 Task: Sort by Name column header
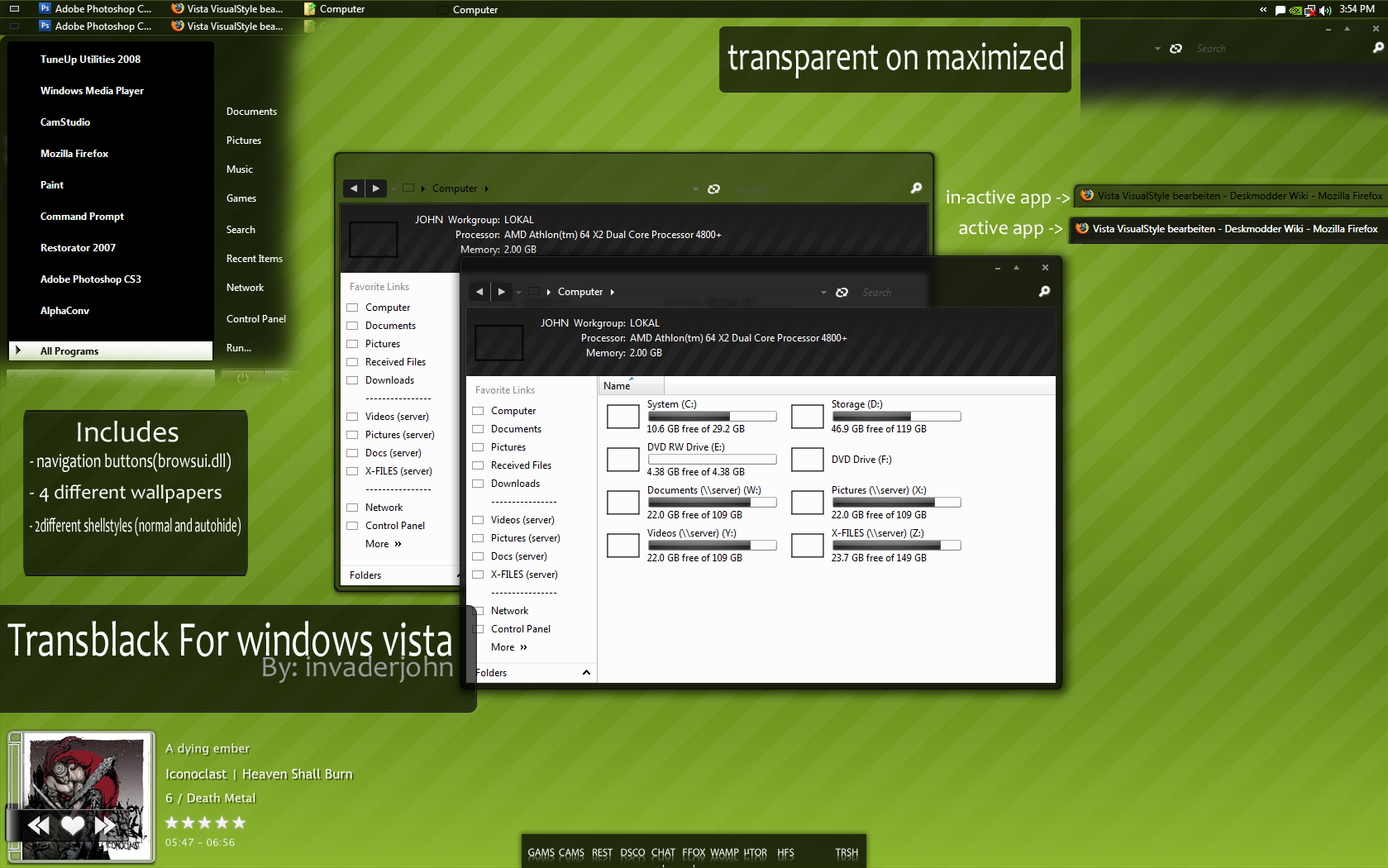631,386
